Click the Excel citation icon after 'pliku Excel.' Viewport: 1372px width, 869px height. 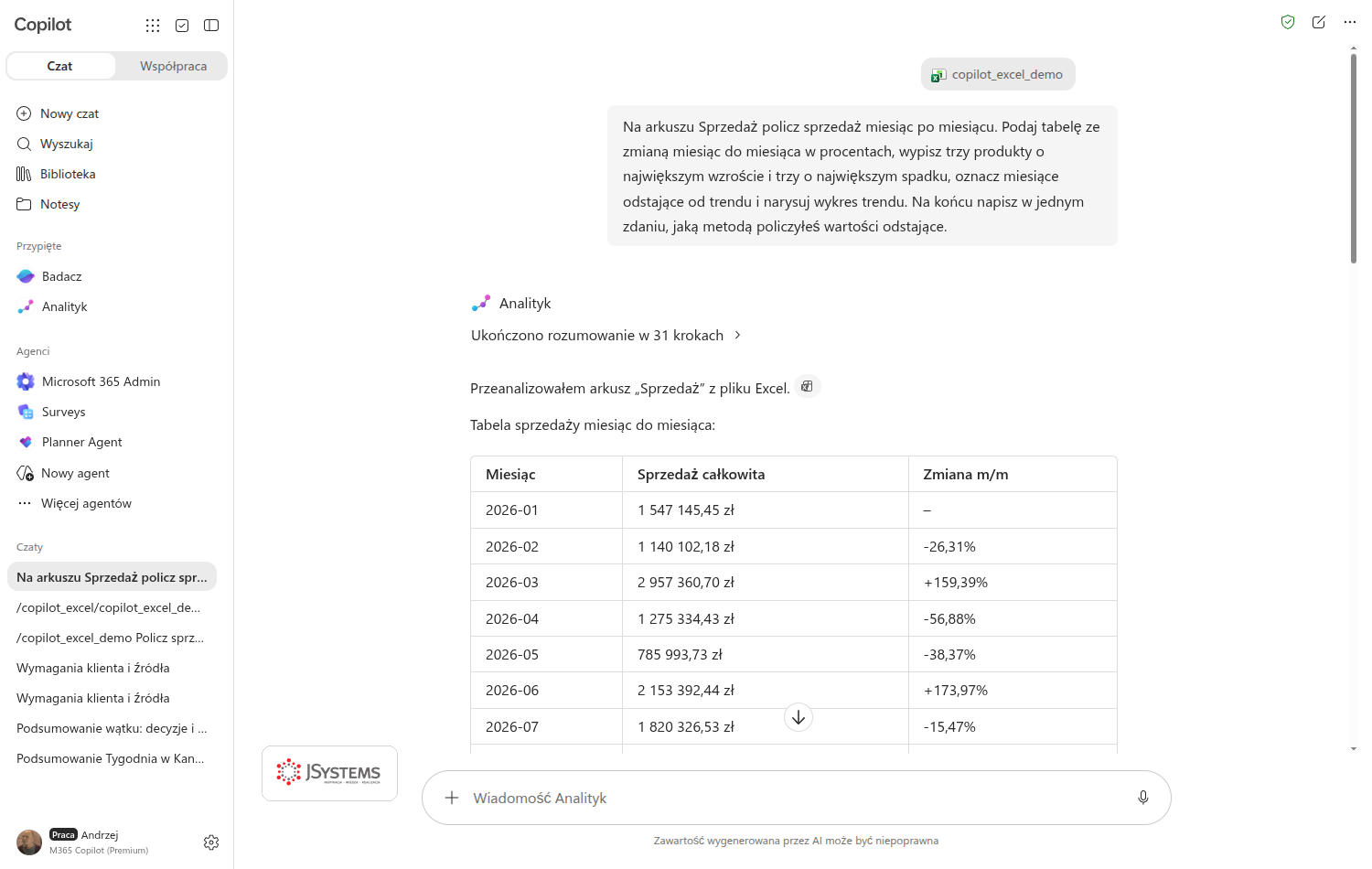[807, 387]
